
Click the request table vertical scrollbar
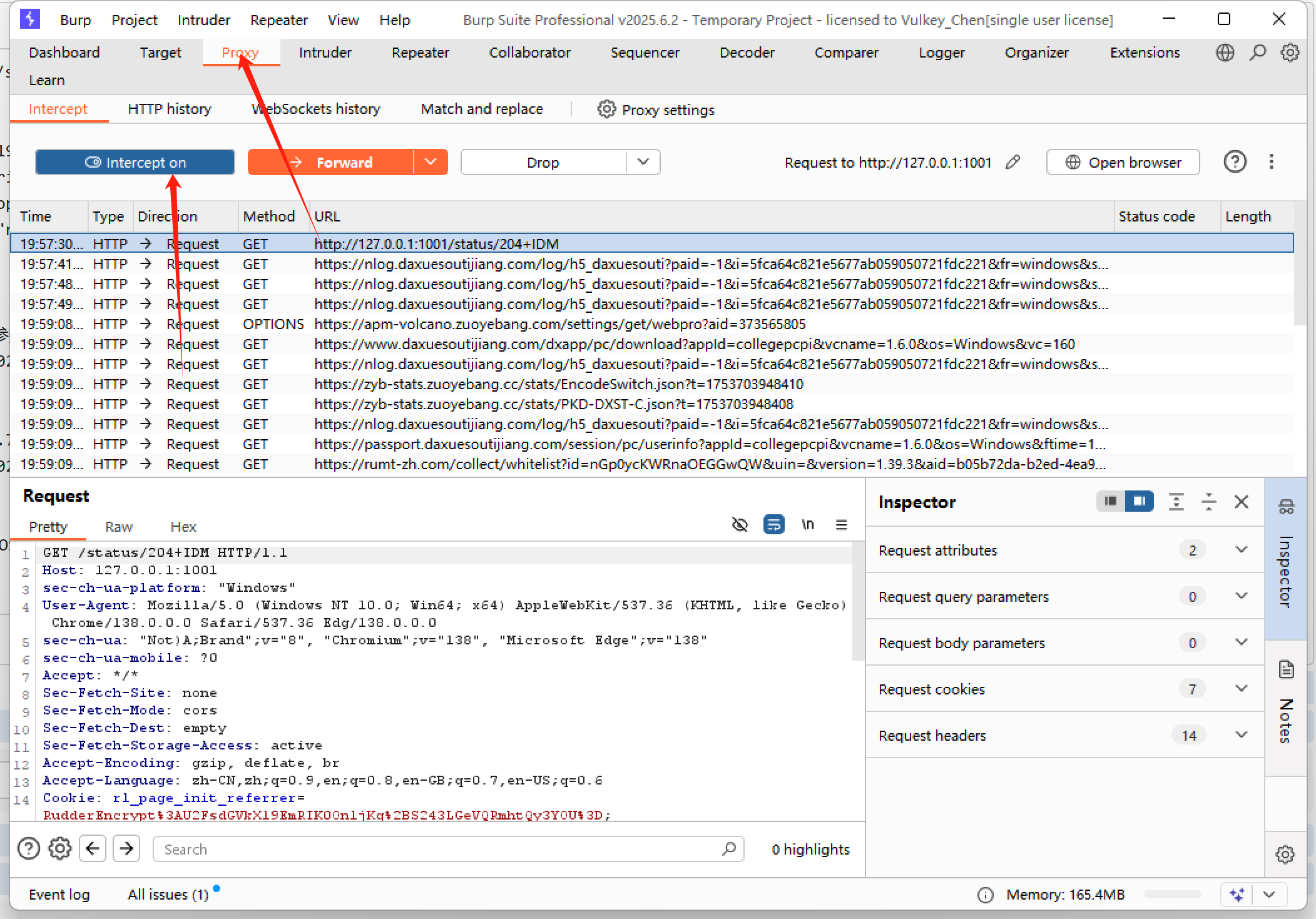(x=1299, y=263)
